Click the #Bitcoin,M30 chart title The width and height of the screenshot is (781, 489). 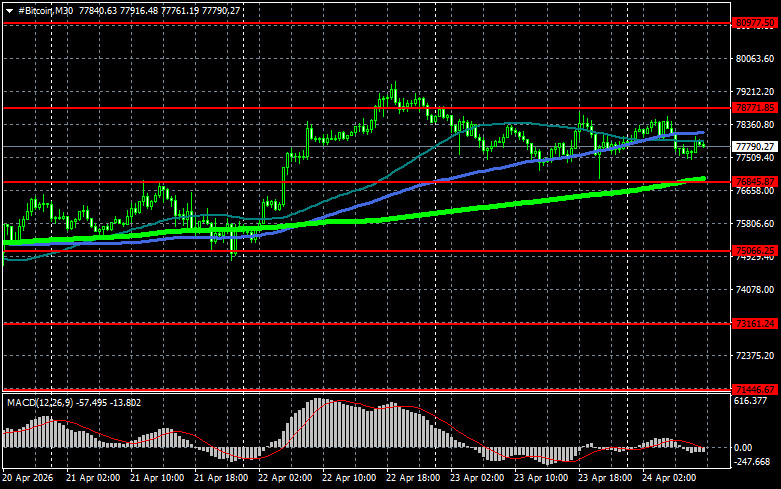point(45,10)
